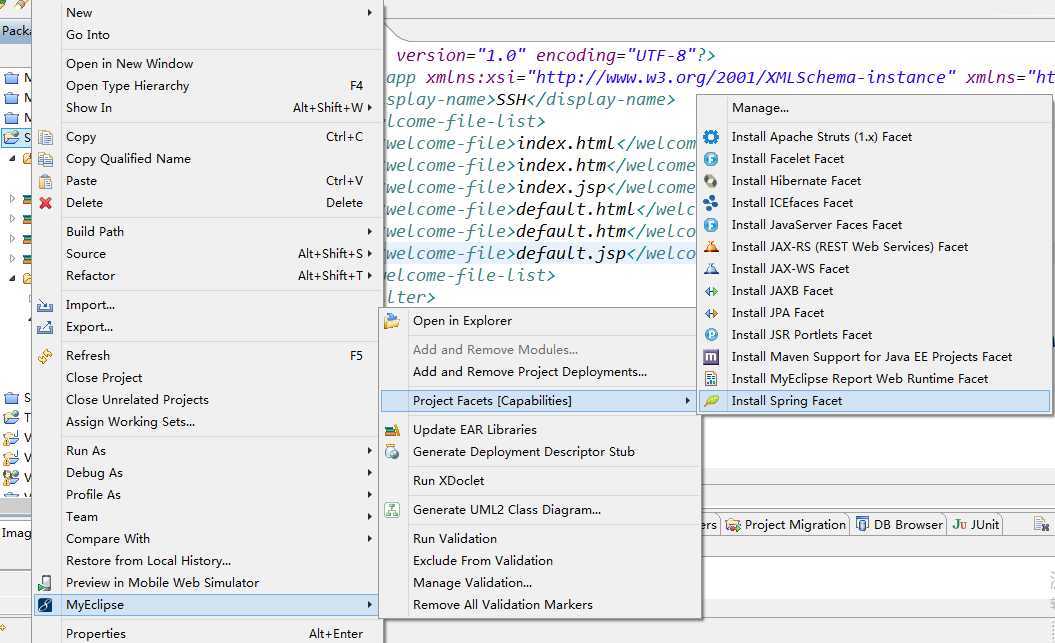
Task: Click the Apache Struts gear icon
Action: point(711,137)
